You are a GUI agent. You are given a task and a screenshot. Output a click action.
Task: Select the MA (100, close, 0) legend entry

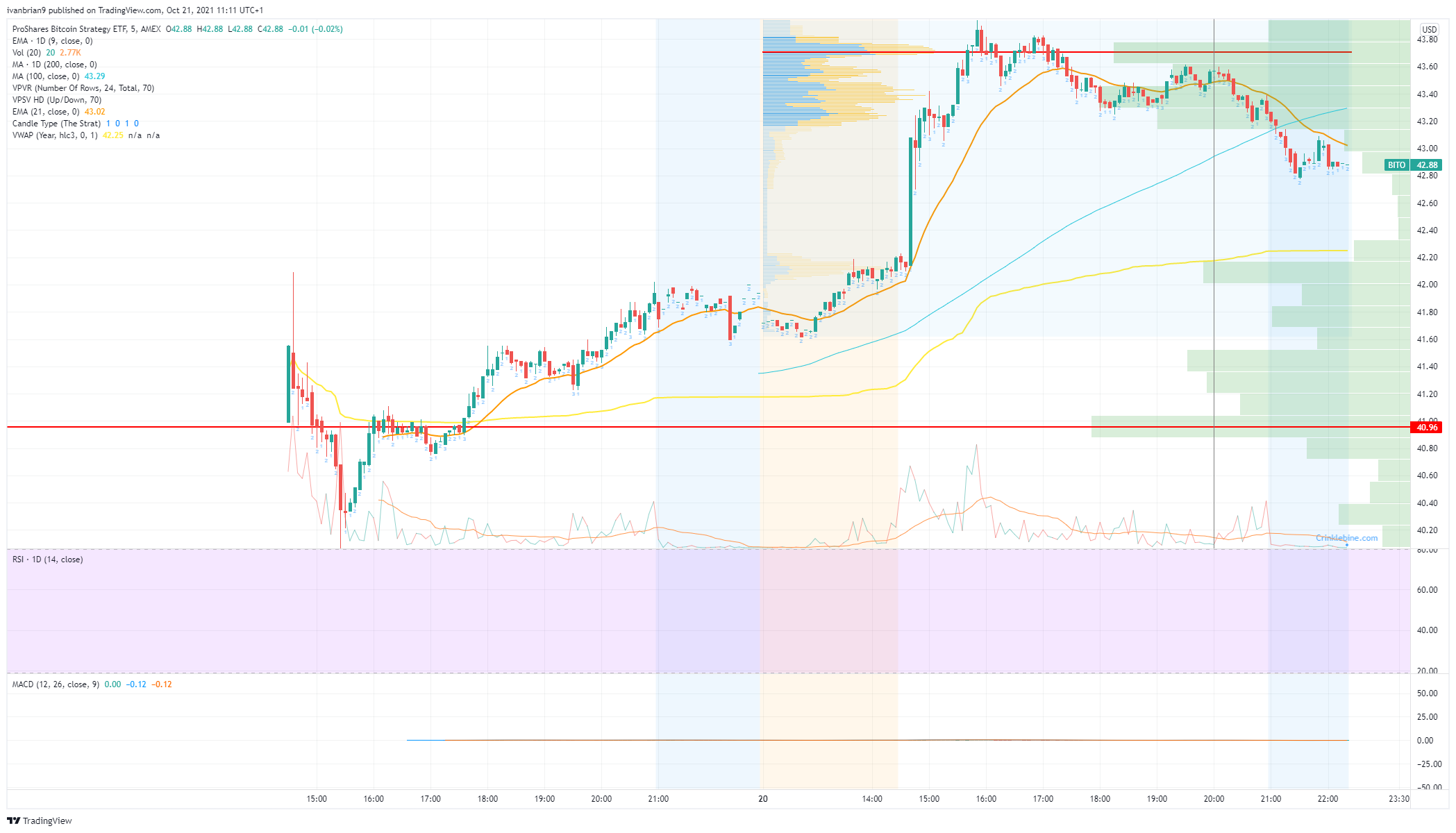(x=46, y=76)
